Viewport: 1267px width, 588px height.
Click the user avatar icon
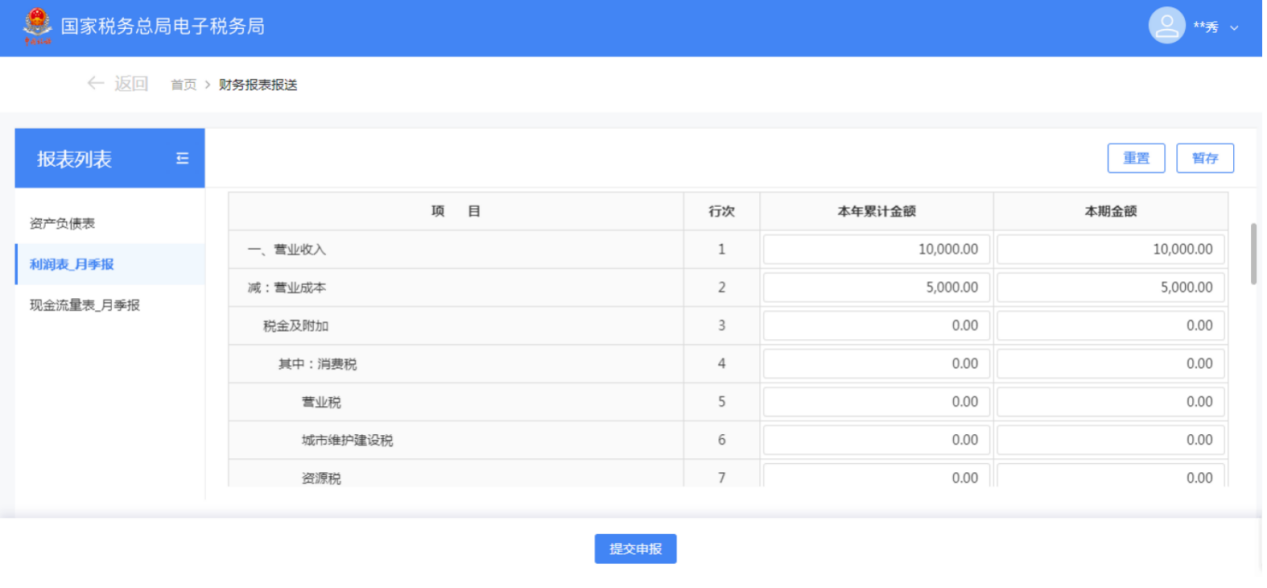coord(1166,26)
